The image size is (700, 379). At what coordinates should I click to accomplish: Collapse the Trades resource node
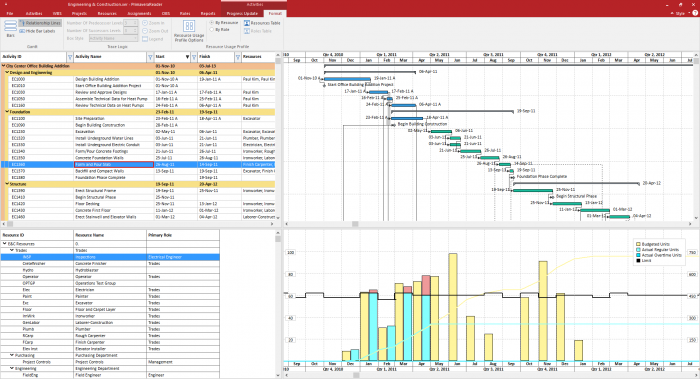point(12,250)
